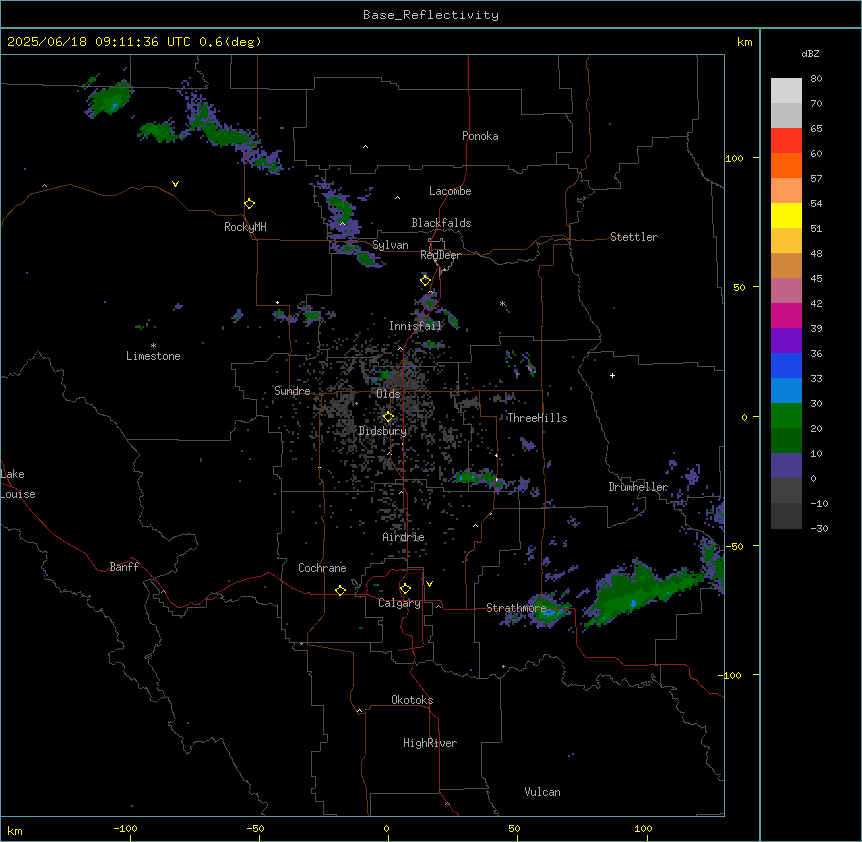
Task: Click the yellow diamond marker above the Calgary label
Action: coord(405,589)
